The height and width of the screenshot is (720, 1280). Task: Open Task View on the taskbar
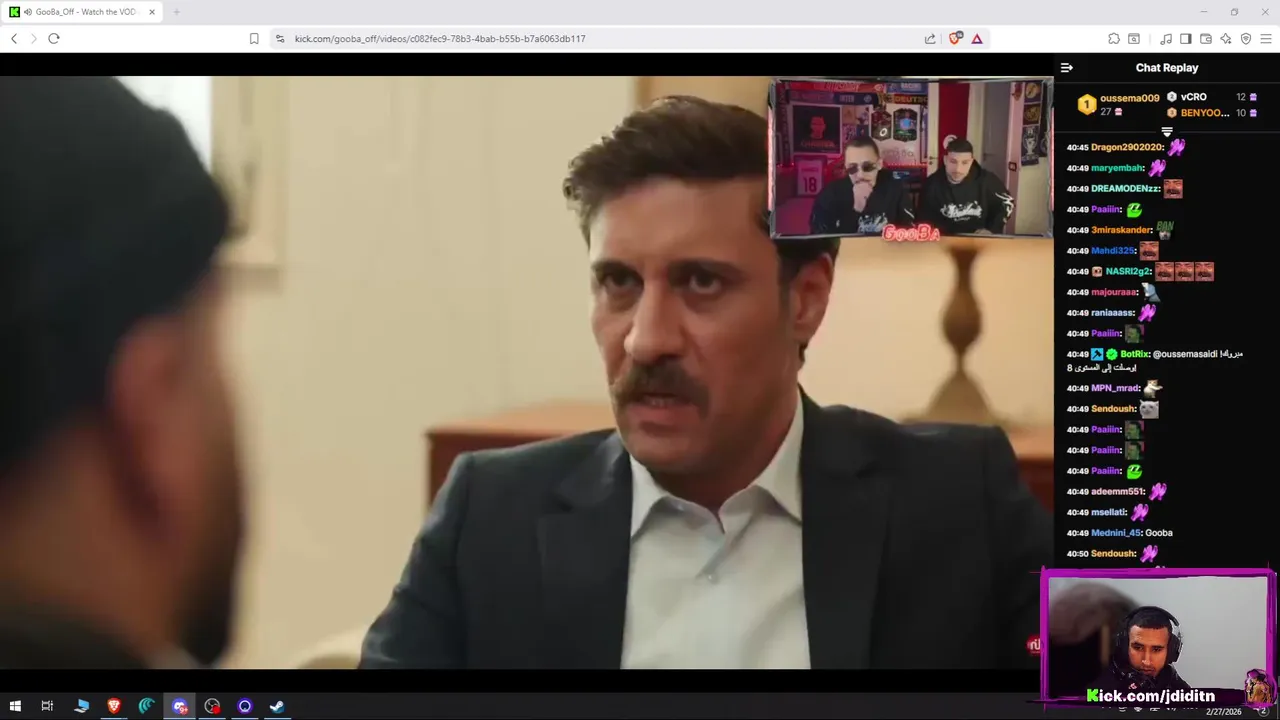[x=47, y=706]
